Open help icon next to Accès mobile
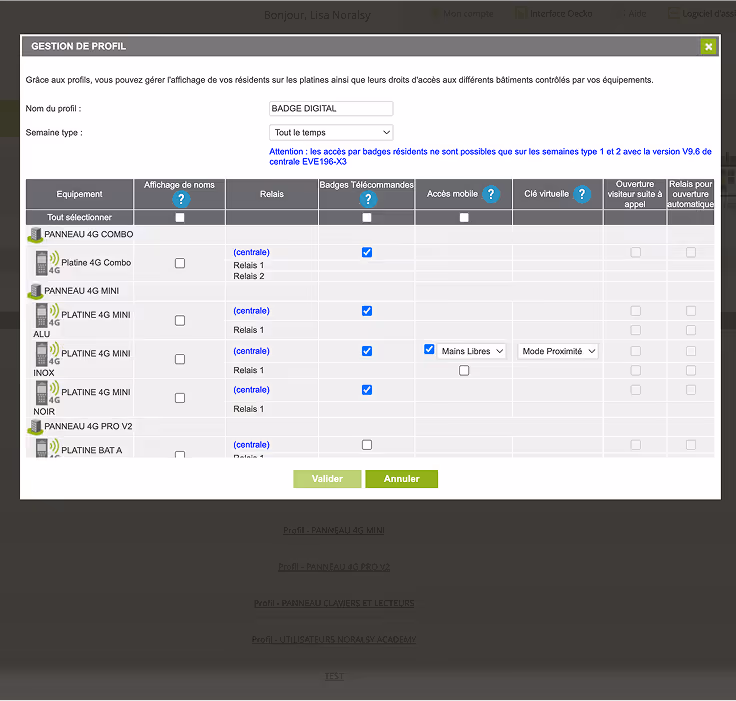 491,194
